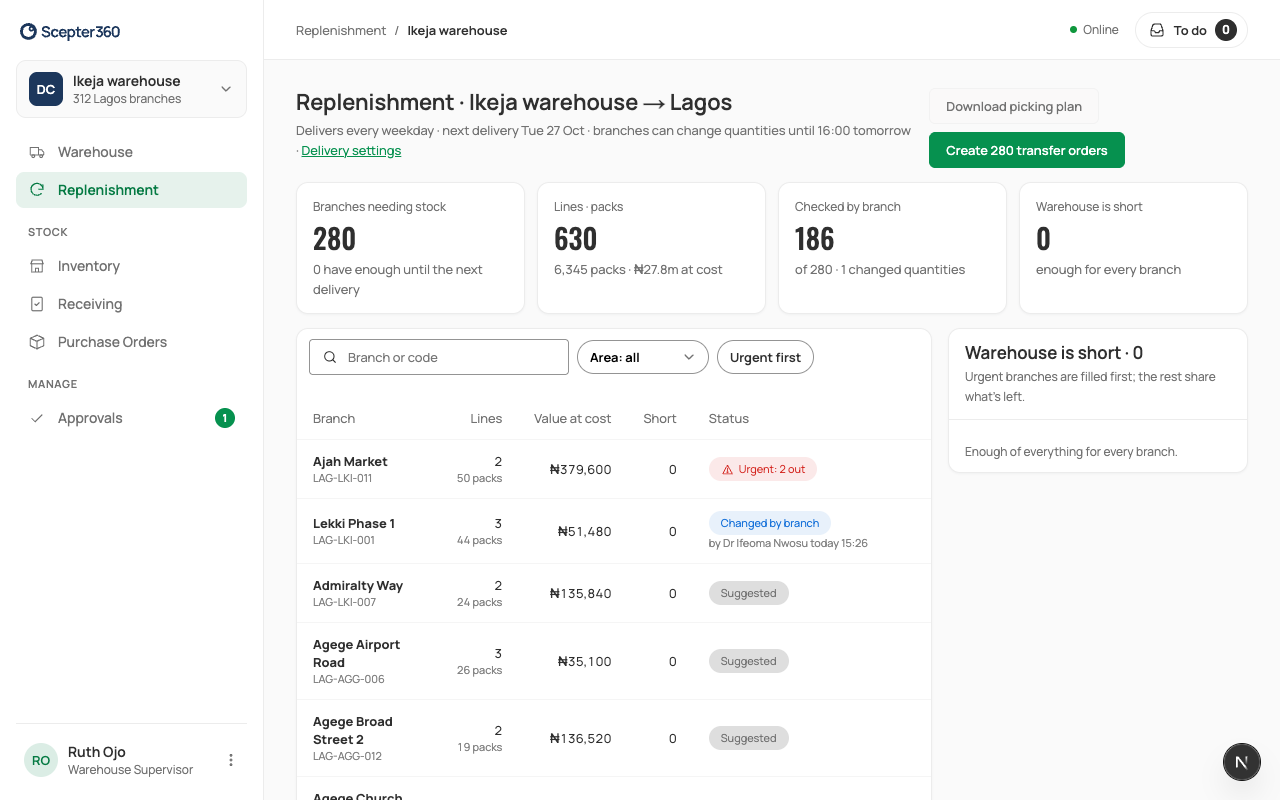Click the round N button

tap(1241, 762)
